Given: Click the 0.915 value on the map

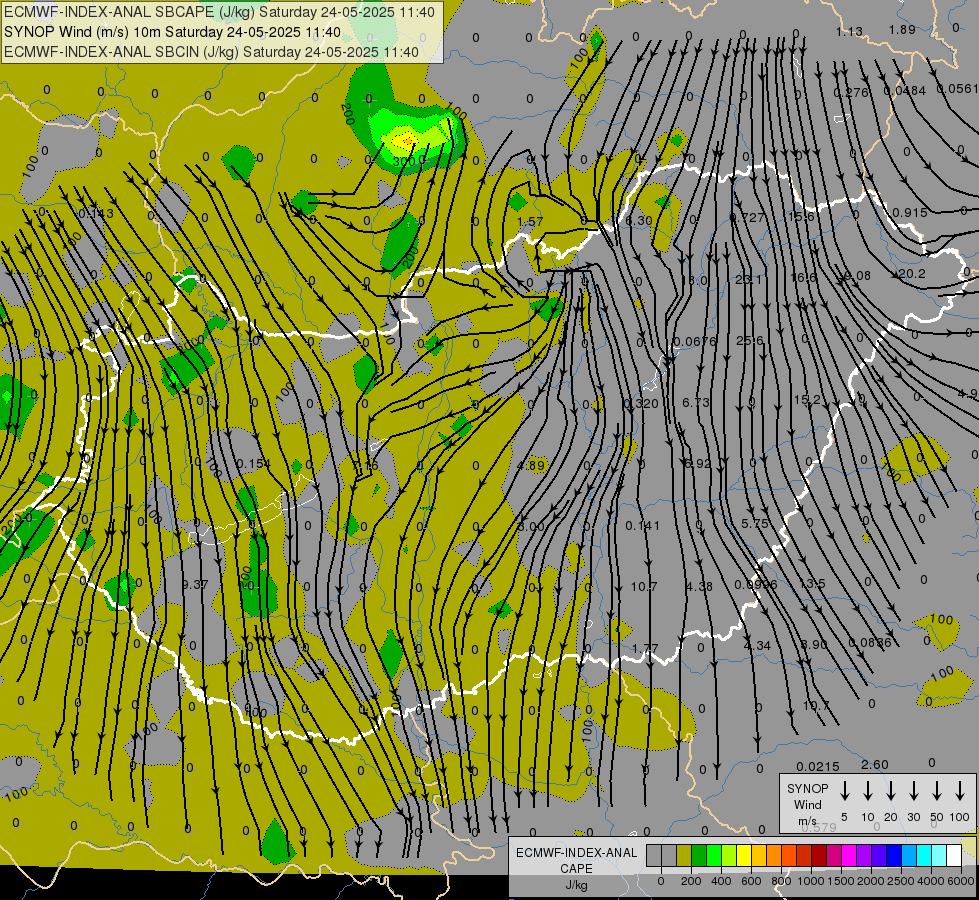Looking at the screenshot, I should point(910,212).
